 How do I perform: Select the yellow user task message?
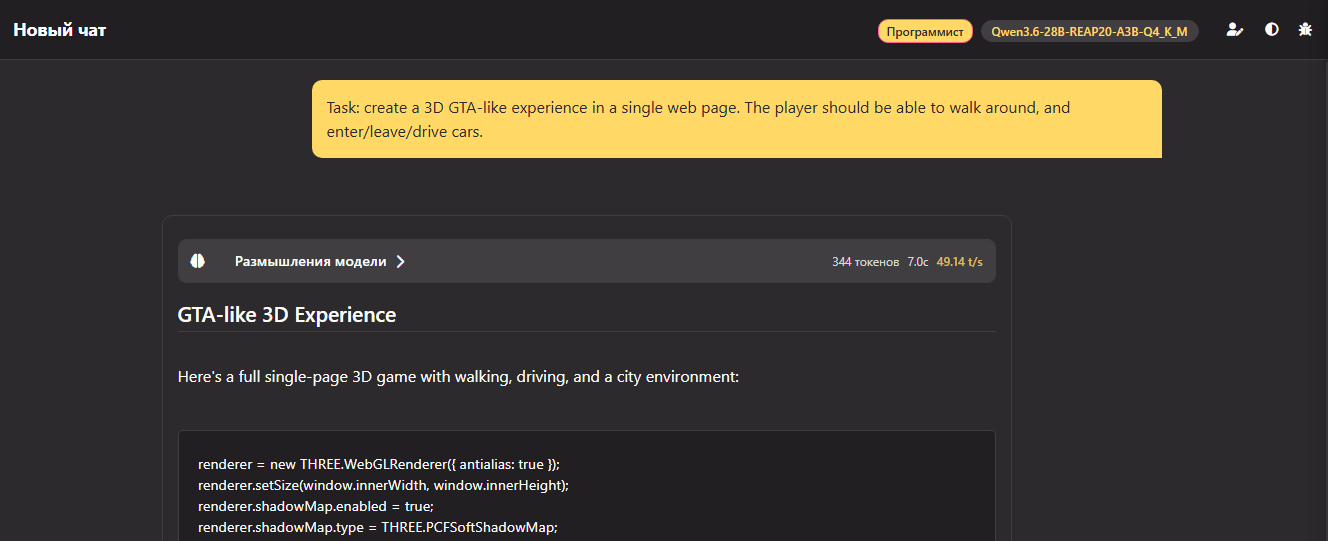coord(737,119)
